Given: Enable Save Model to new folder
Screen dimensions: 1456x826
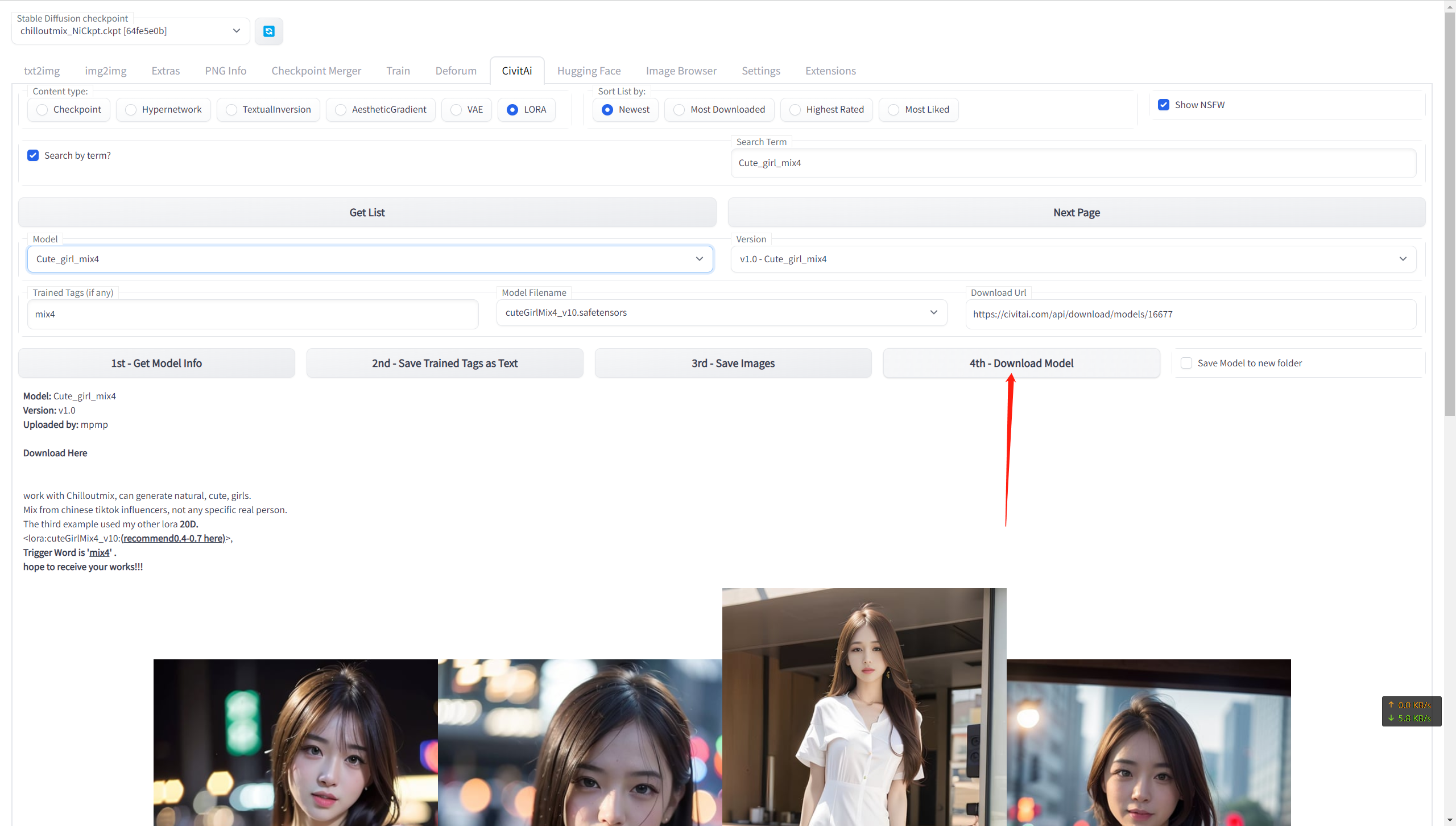Looking at the screenshot, I should 1186,363.
